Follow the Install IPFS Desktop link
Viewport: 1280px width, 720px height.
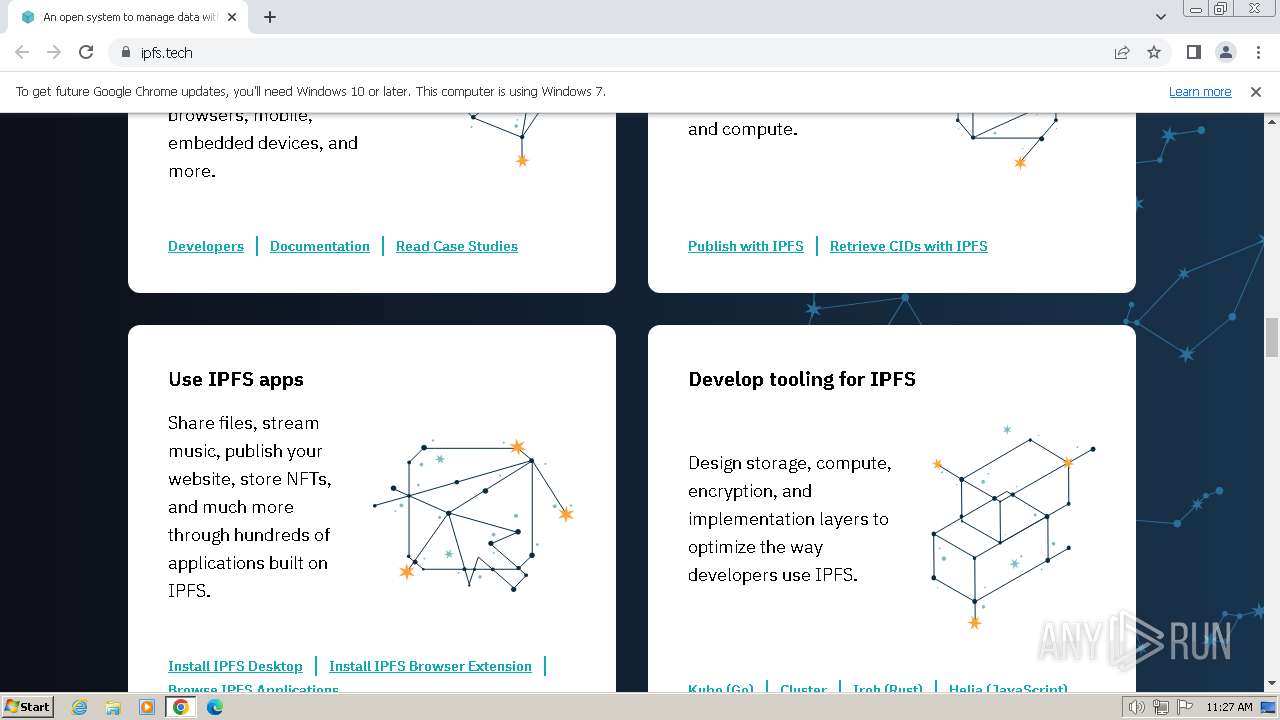pyautogui.click(x=235, y=666)
